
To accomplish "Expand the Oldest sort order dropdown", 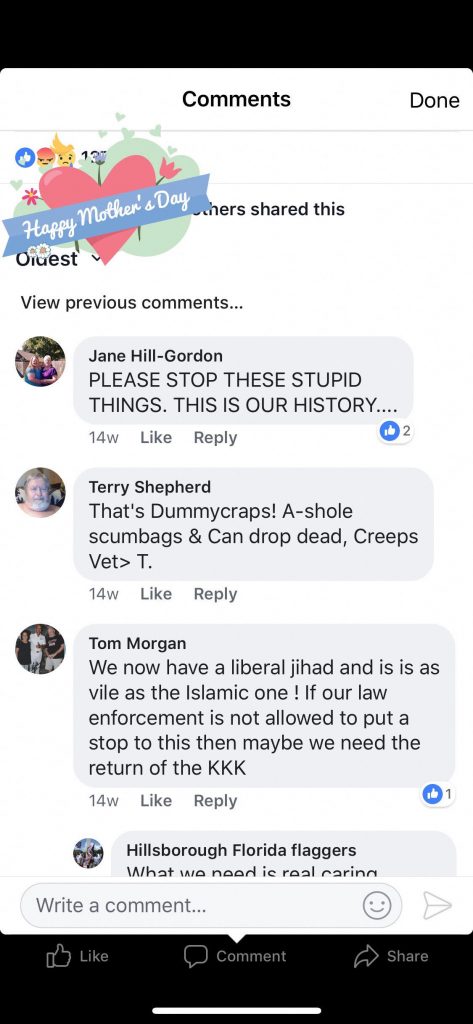I will 59,258.
